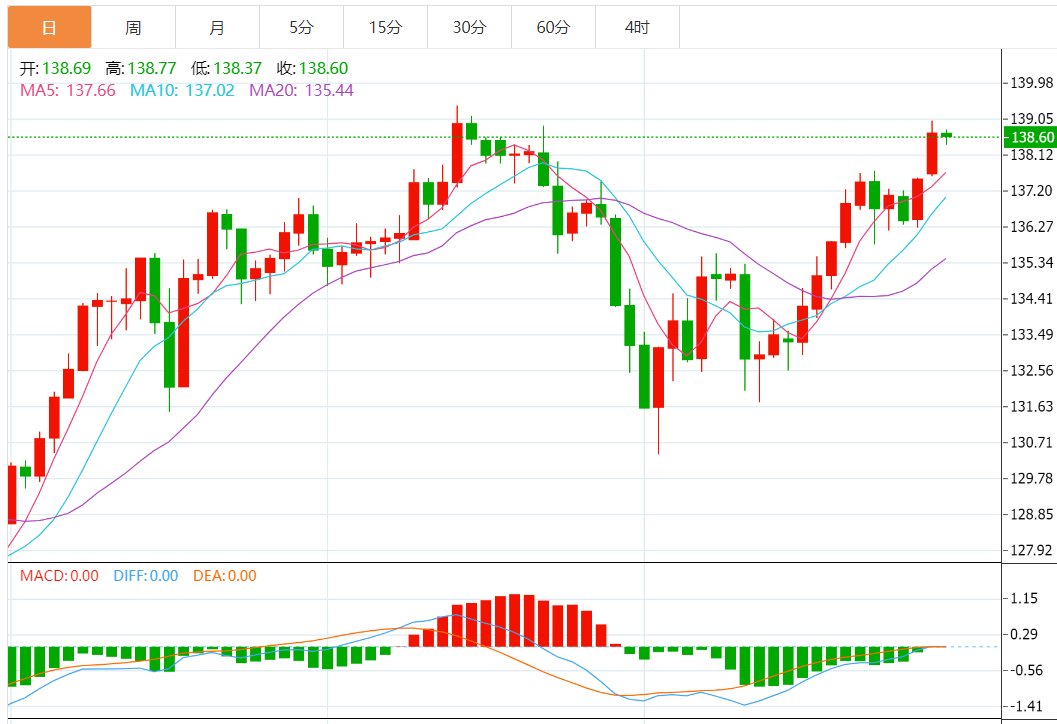Click the 139.05 price axis label
This screenshot has height=724, width=1057.
(1031, 119)
